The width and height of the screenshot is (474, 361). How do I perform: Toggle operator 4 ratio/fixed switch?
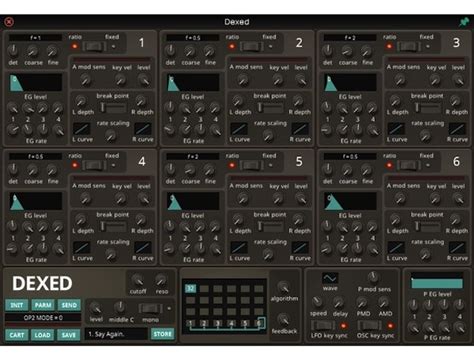[94, 165]
